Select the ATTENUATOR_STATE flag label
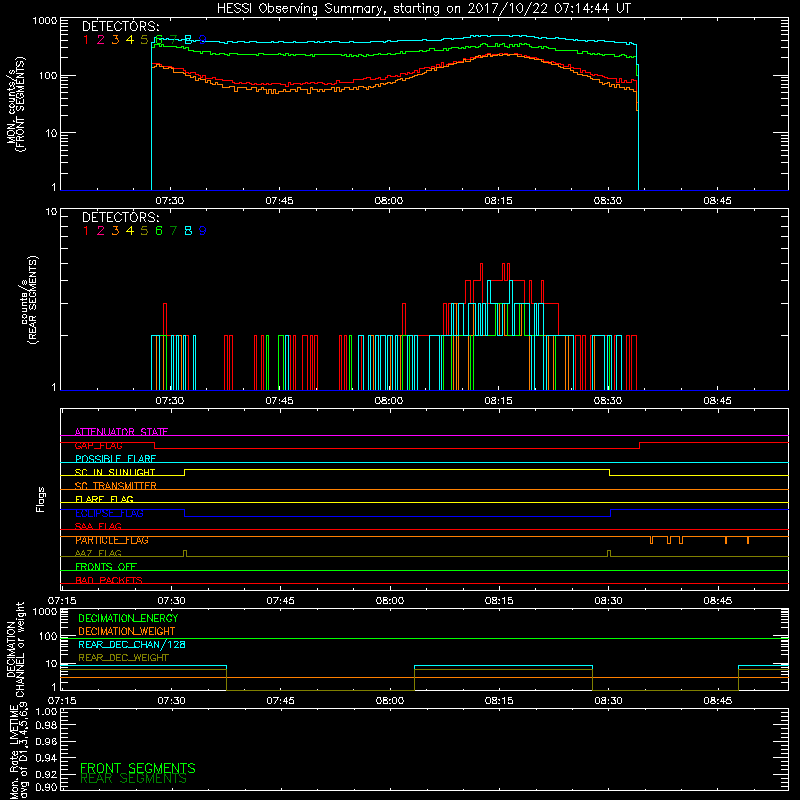 pos(121,432)
